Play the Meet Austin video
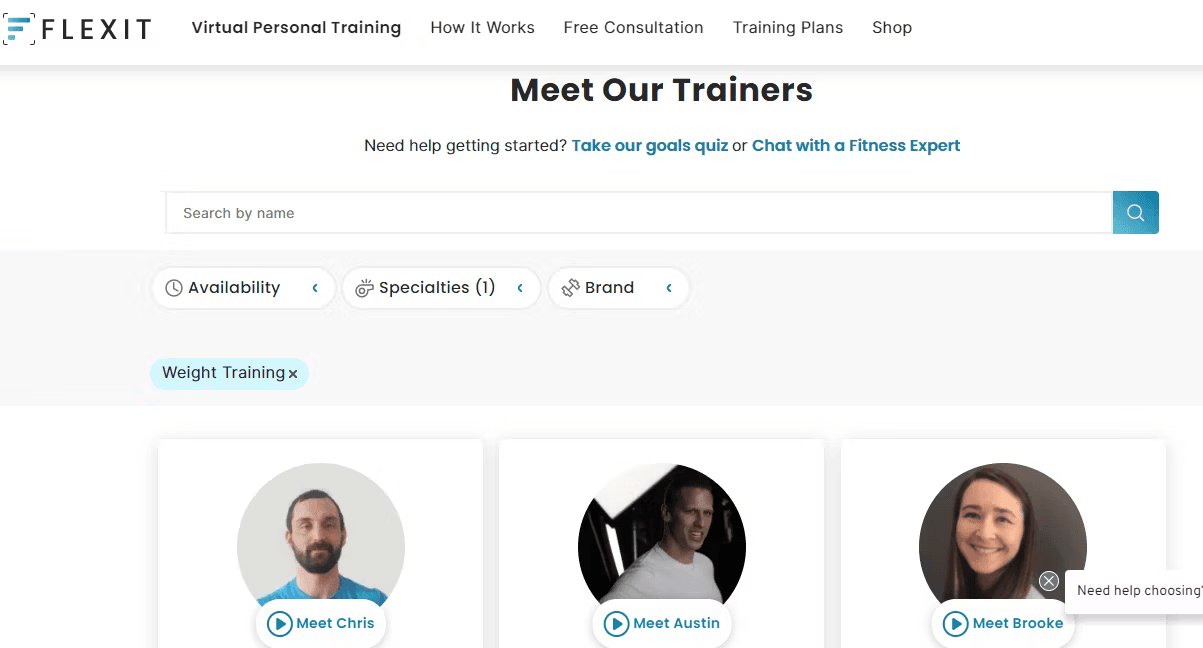 pos(662,623)
